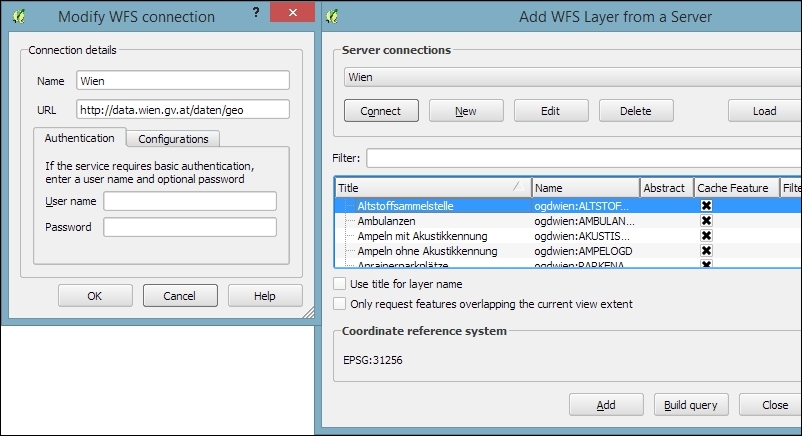
Task: Select the Altstoffsammelstelle layer row
Action: tap(568, 206)
